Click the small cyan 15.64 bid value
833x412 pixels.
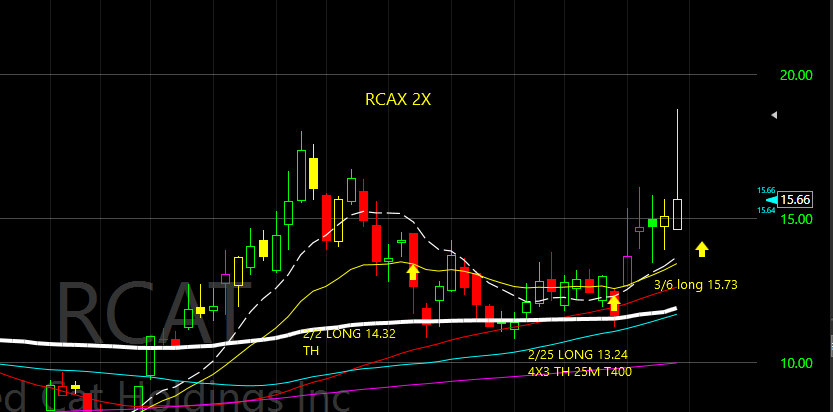767,210
